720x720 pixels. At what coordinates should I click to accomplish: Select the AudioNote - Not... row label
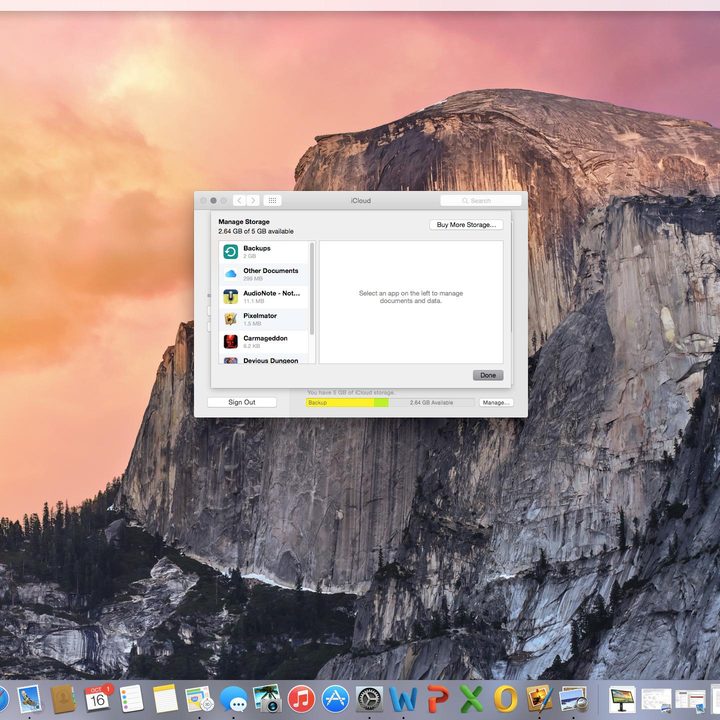[x=271, y=293]
